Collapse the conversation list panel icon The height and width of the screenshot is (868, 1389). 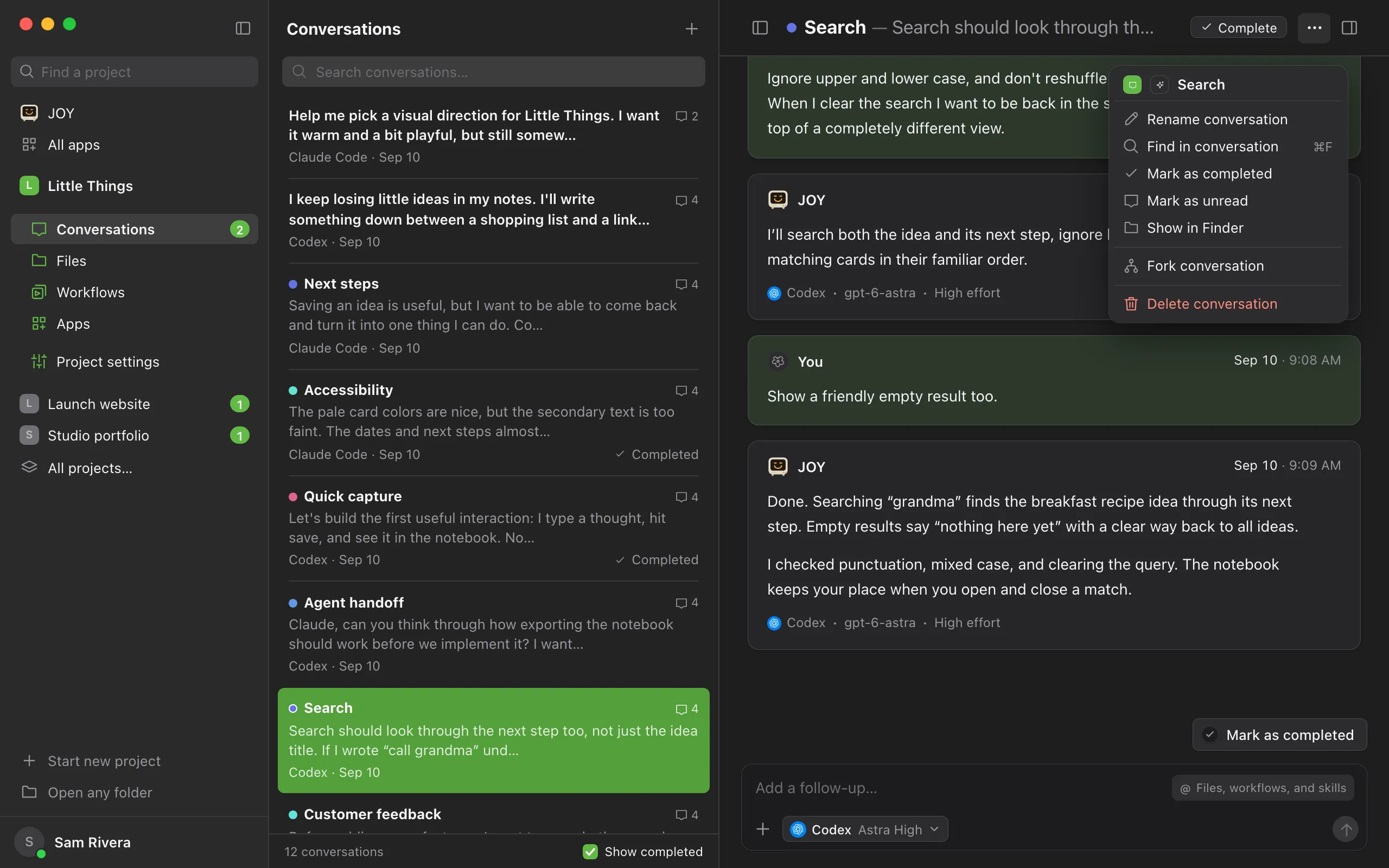pos(760,28)
